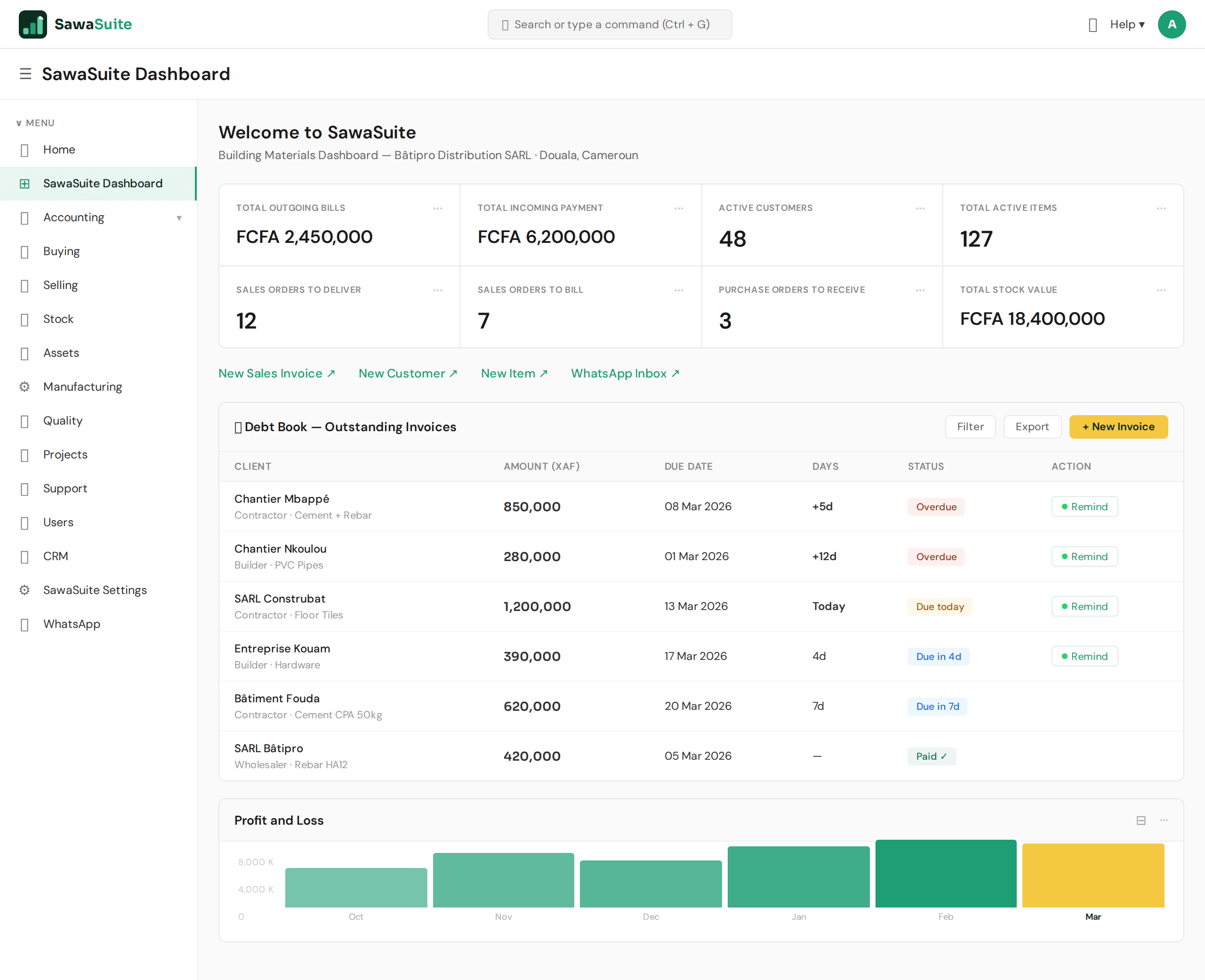Expand the Accounting submenu chevron
This screenshot has width=1205, height=980.
pos(179,218)
